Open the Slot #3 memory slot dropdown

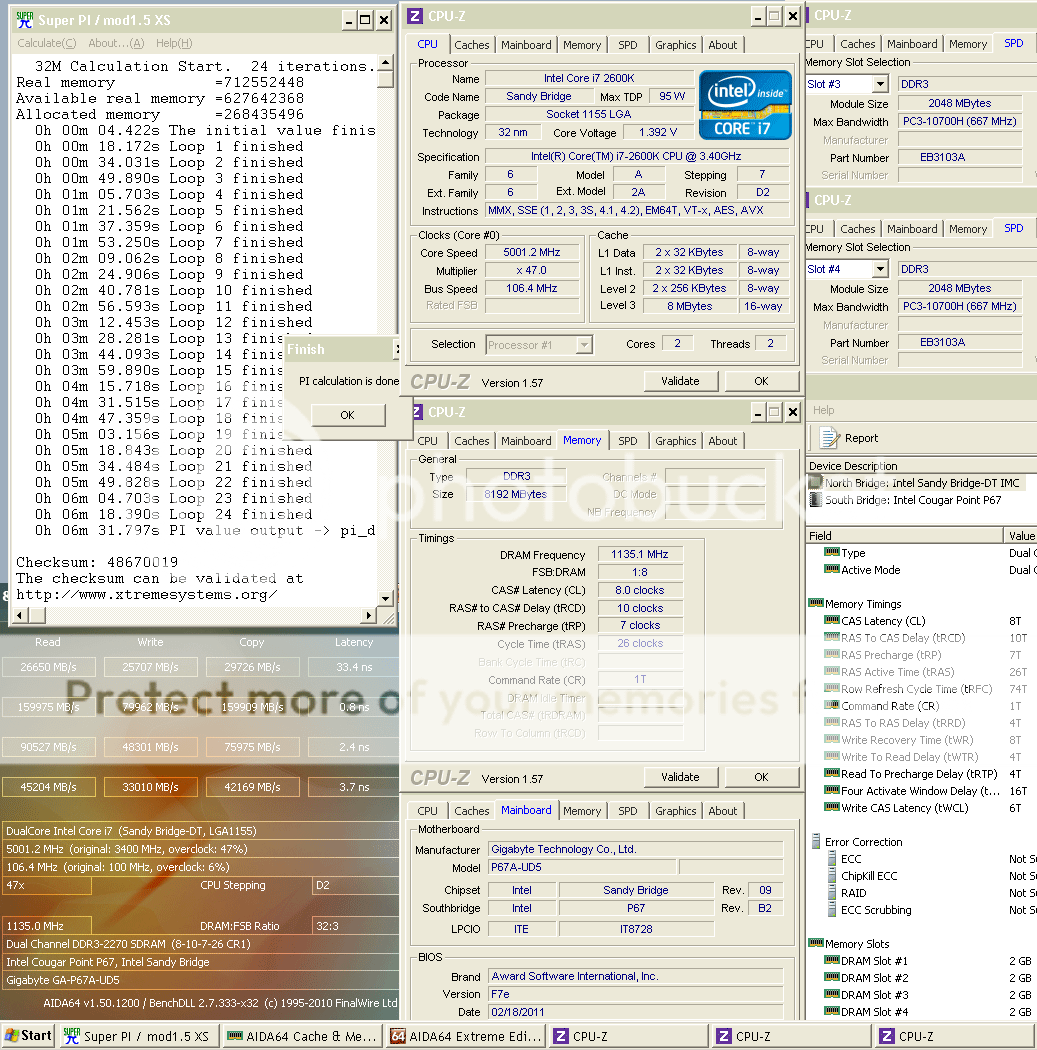tap(880, 85)
